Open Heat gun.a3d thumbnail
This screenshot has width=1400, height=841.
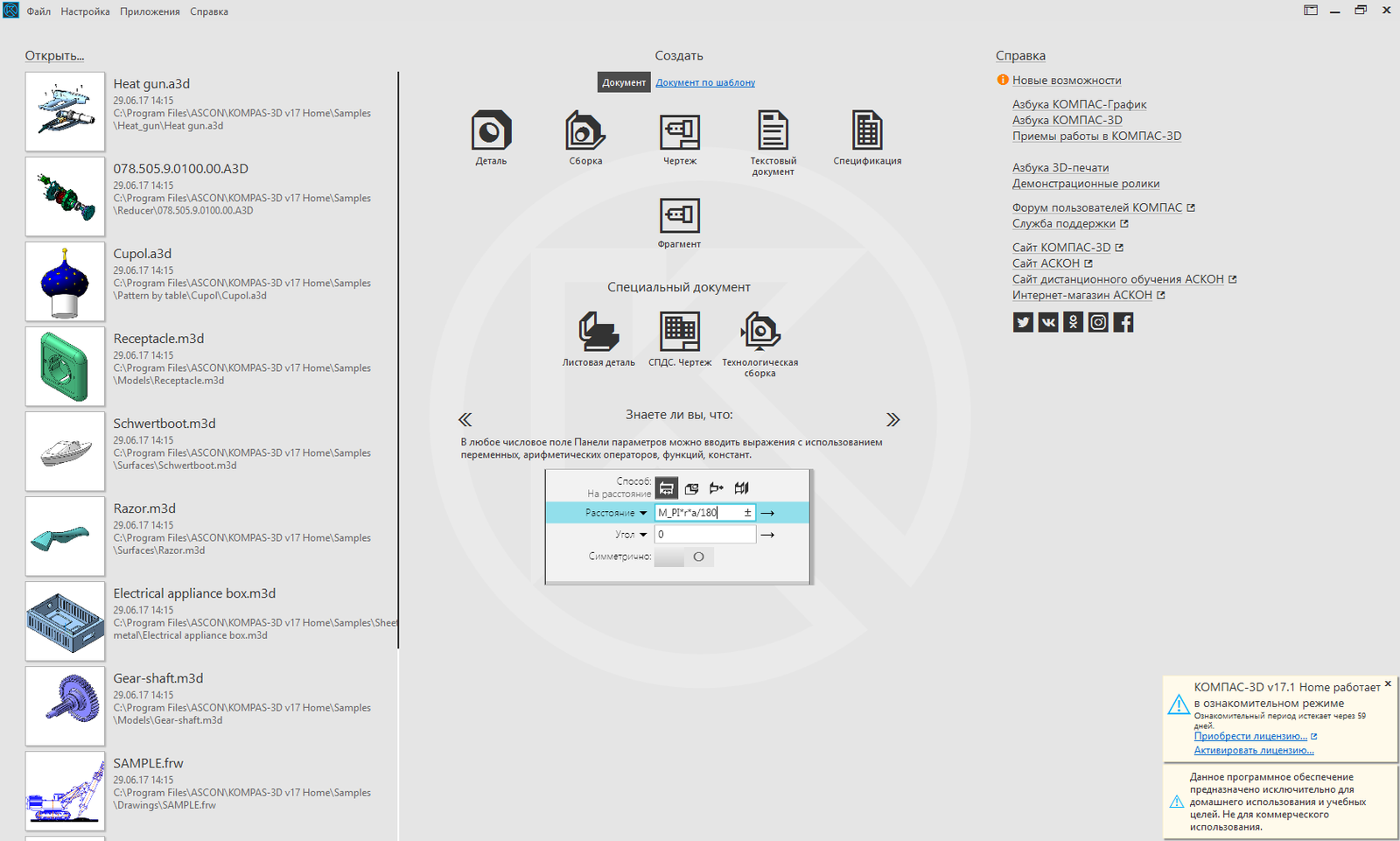coord(66,112)
